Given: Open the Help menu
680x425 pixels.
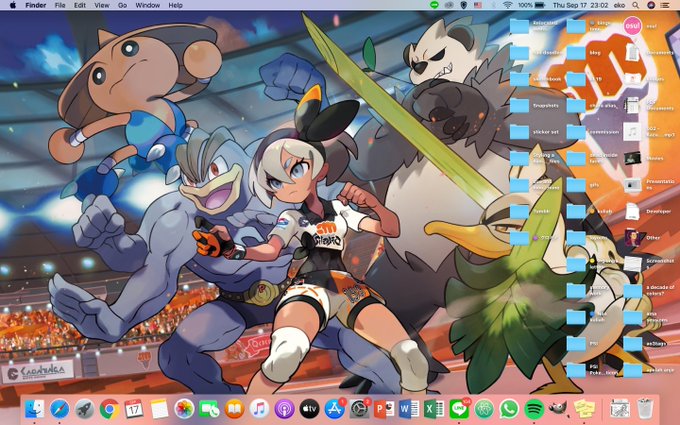Looking at the screenshot, I should [175, 5].
